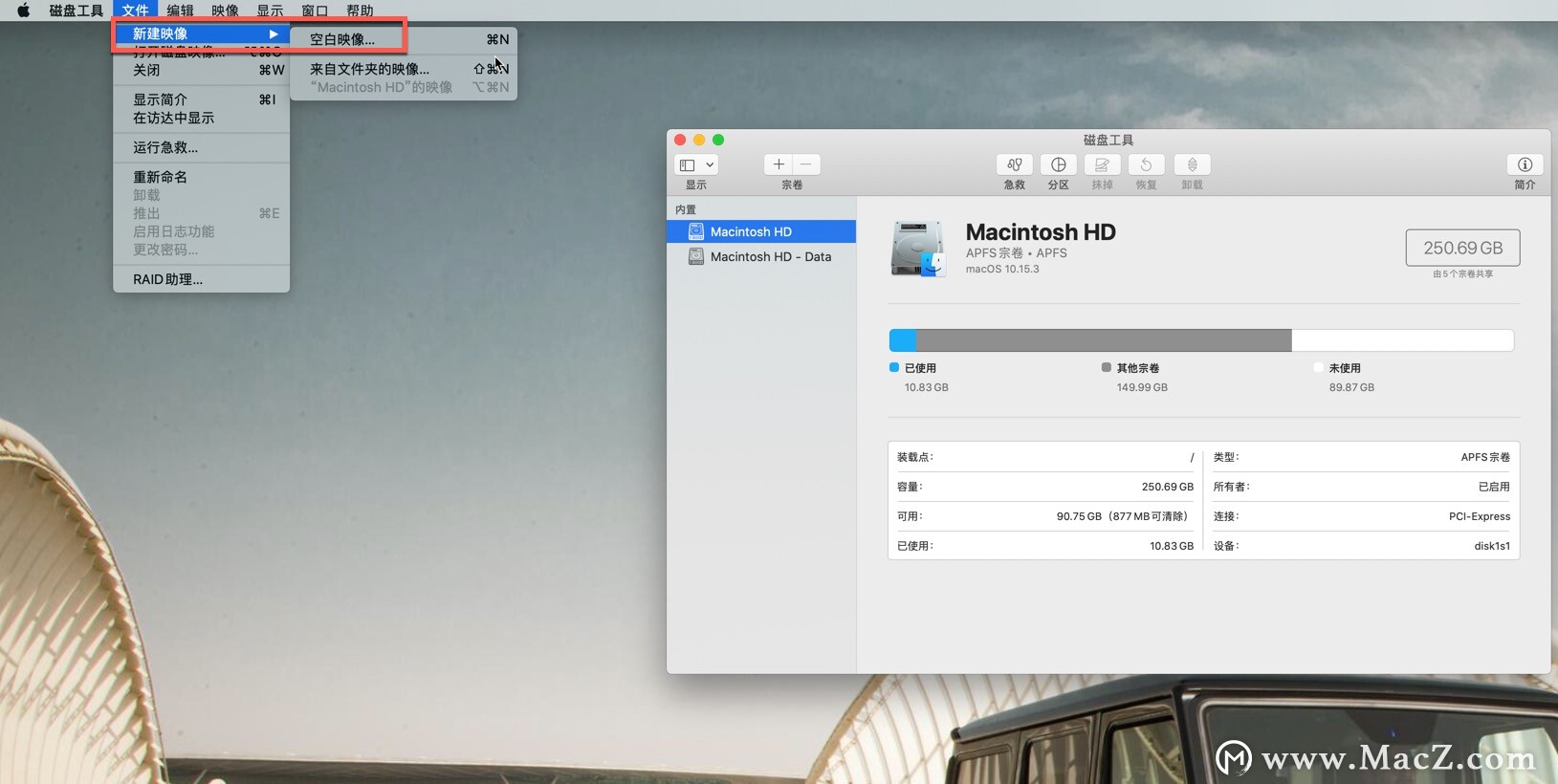Viewport: 1558px width, 784px height.
Task: Click the blue used segment of bar
Action: click(903, 340)
